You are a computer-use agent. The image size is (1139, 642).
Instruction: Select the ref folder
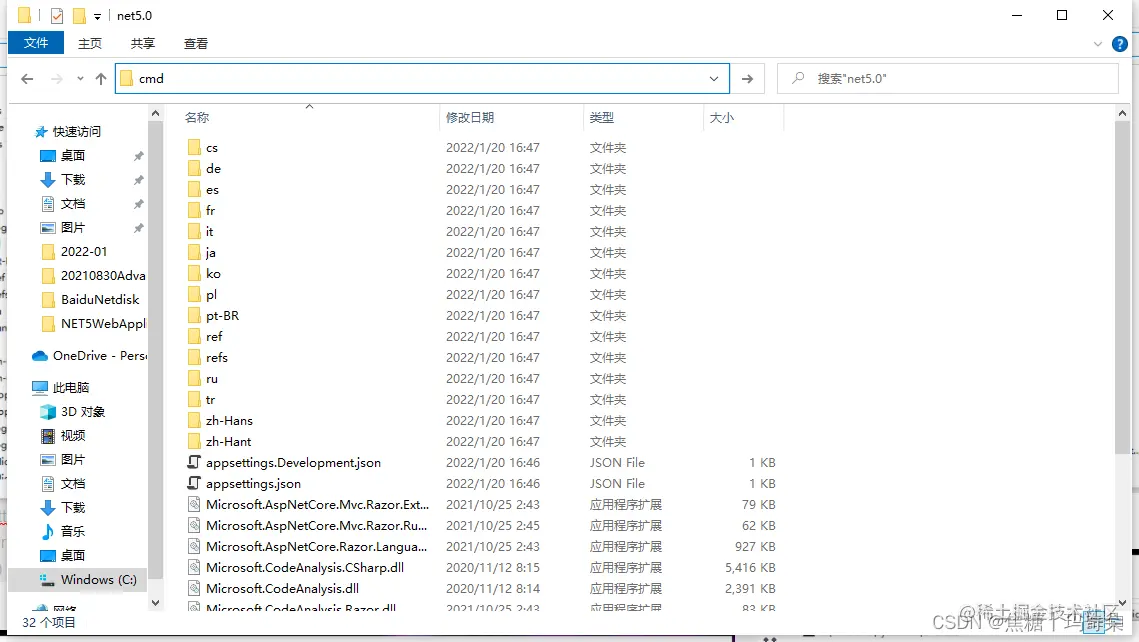(x=214, y=336)
